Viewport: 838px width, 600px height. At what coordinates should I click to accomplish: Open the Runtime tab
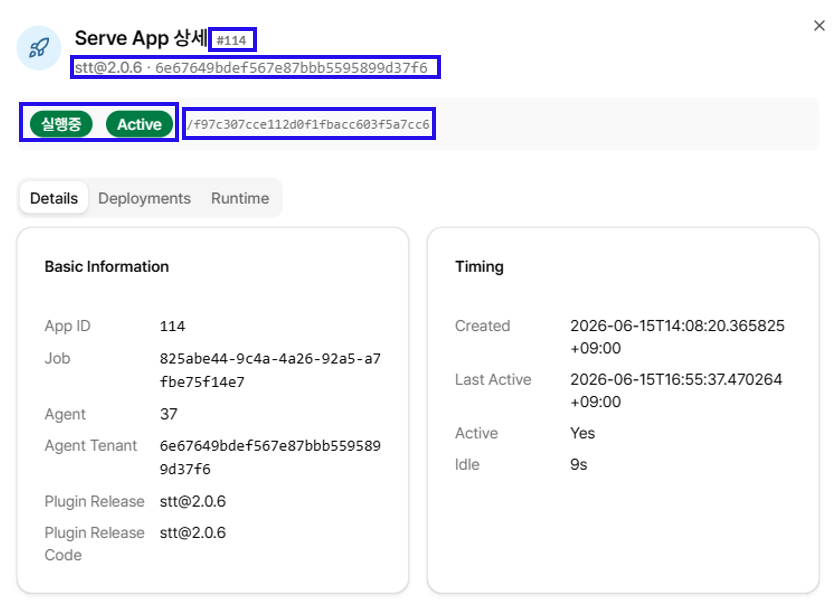pos(240,198)
